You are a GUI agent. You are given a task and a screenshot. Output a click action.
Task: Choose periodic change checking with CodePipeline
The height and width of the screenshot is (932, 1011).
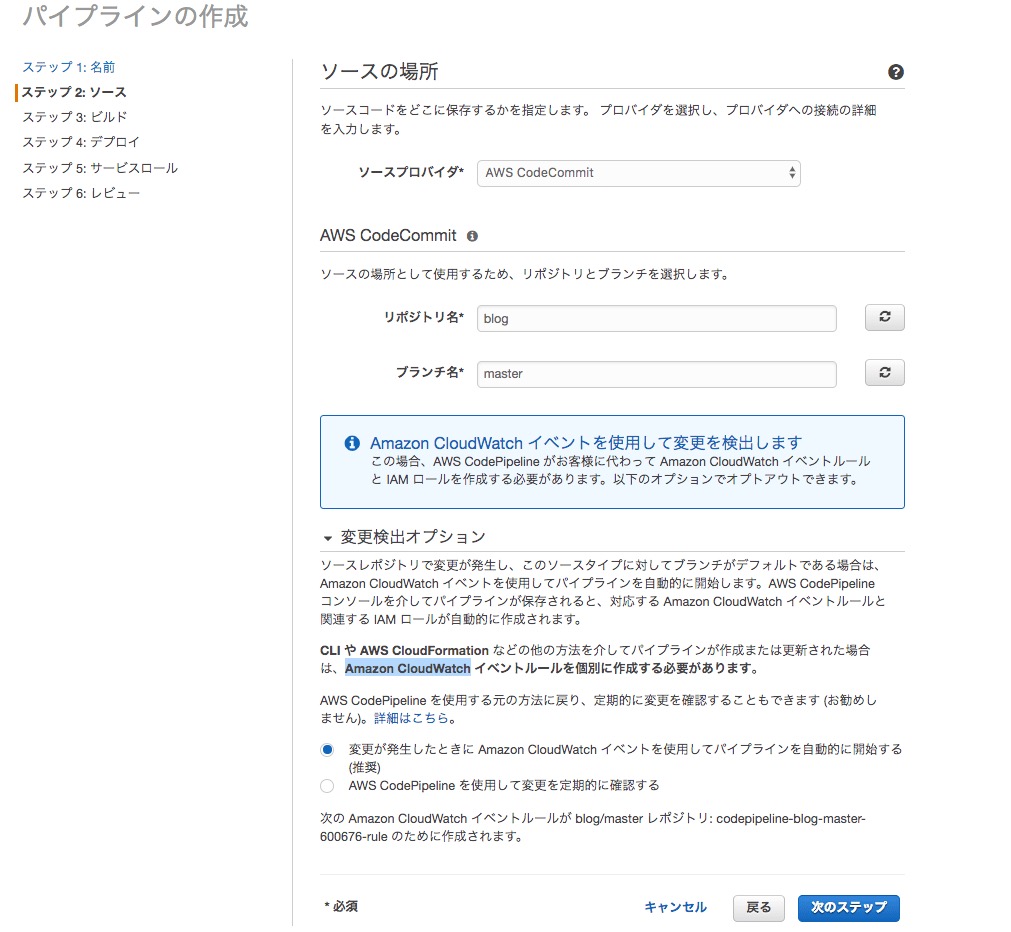click(328, 786)
